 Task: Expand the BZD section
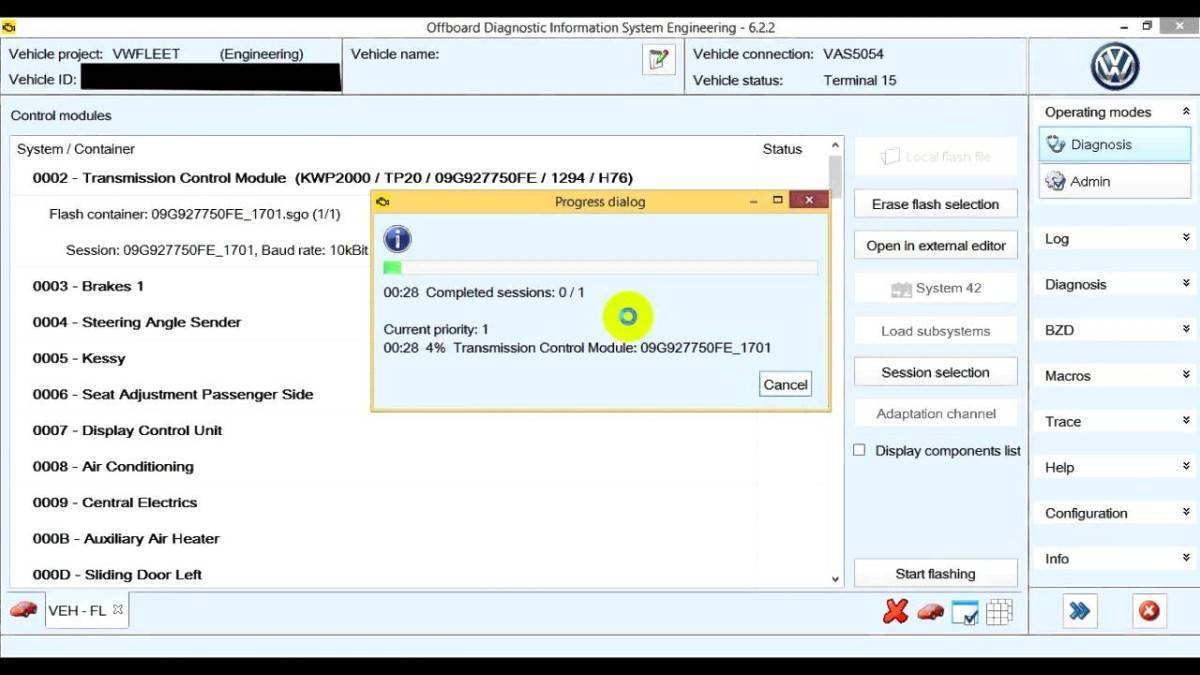click(1115, 330)
